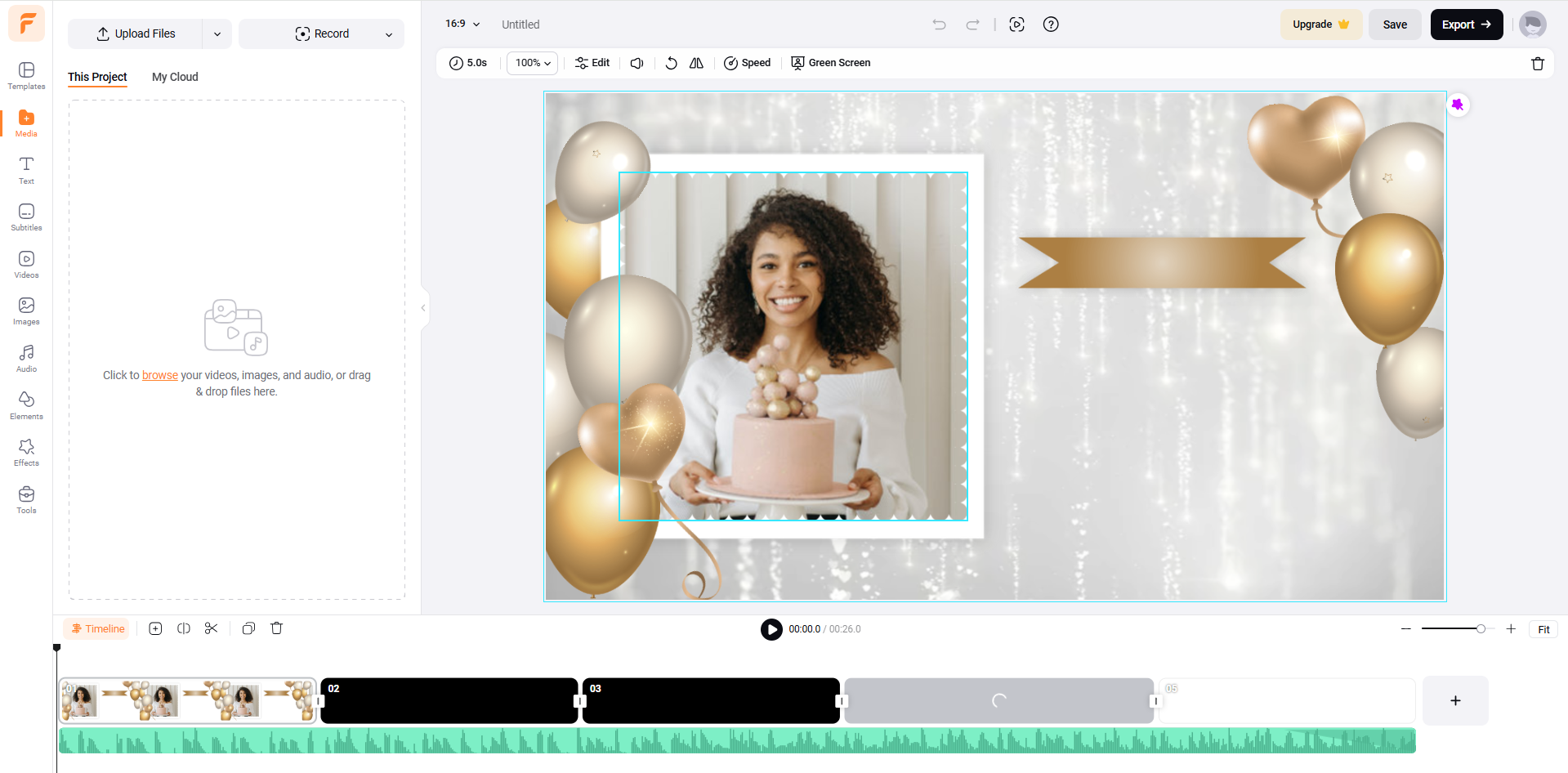The height and width of the screenshot is (773, 1568).
Task: Toggle snapping on the canvas
Action: (1016, 25)
